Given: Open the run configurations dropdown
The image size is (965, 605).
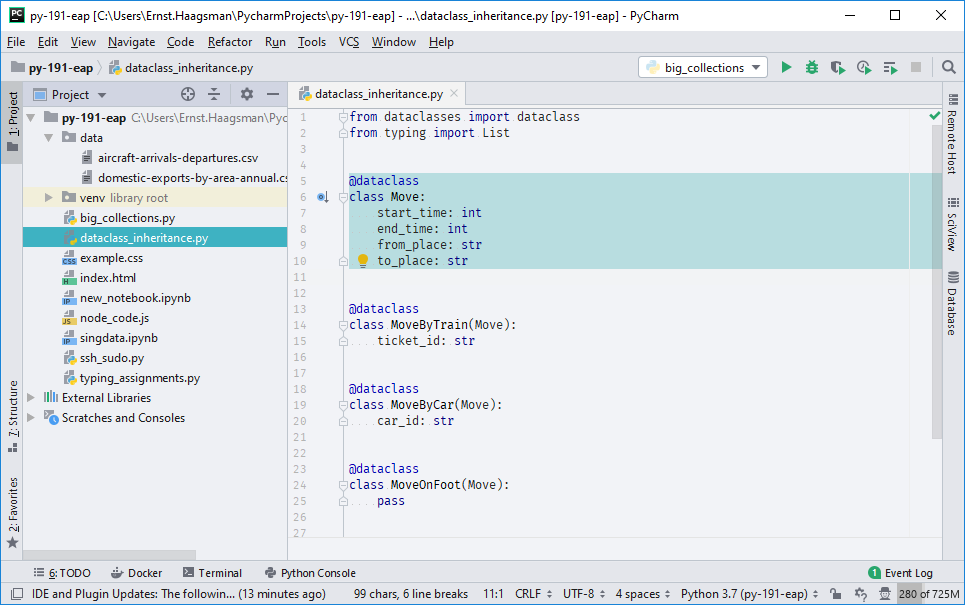Looking at the screenshot, I should (700, 67).
